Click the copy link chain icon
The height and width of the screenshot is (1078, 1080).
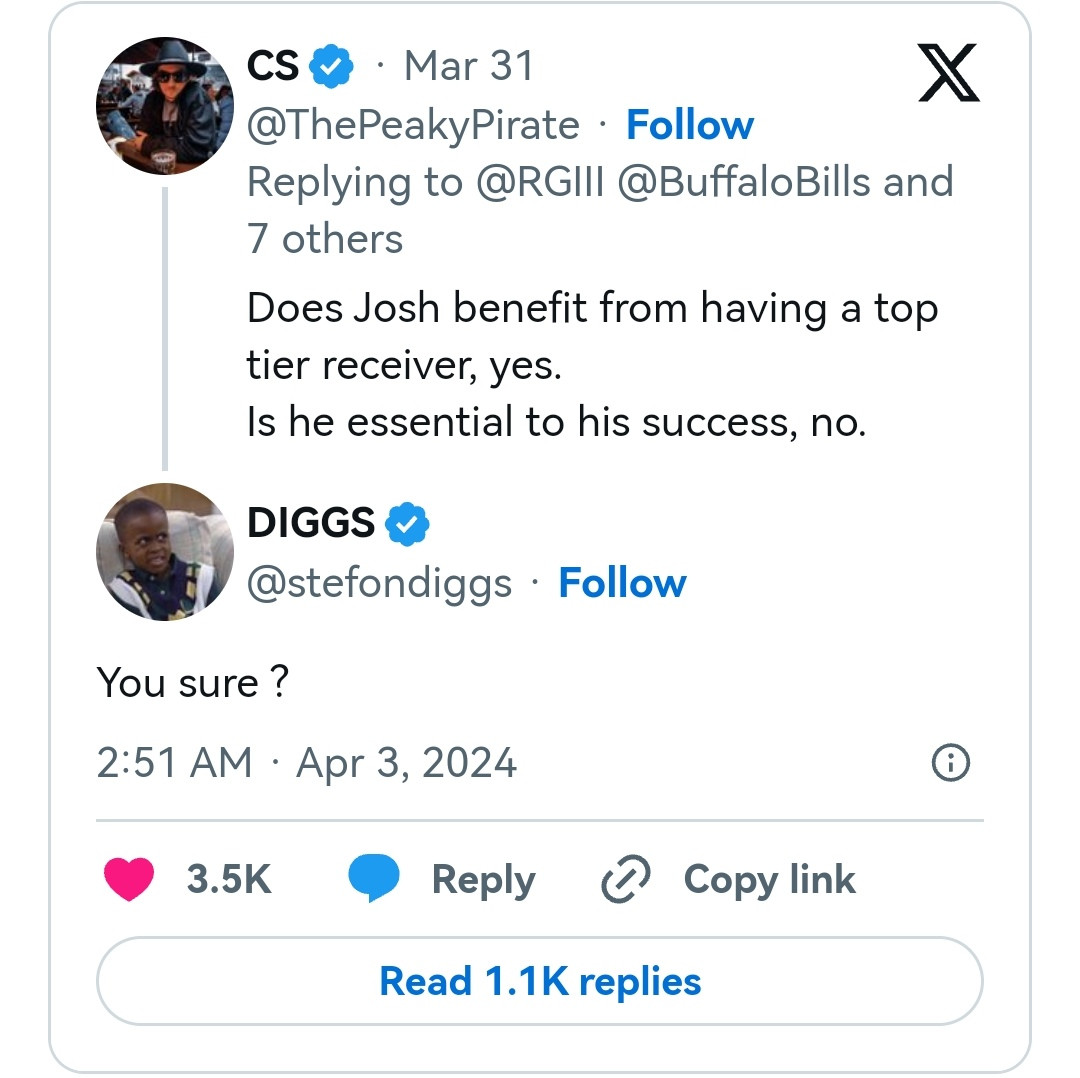point(626,880)
